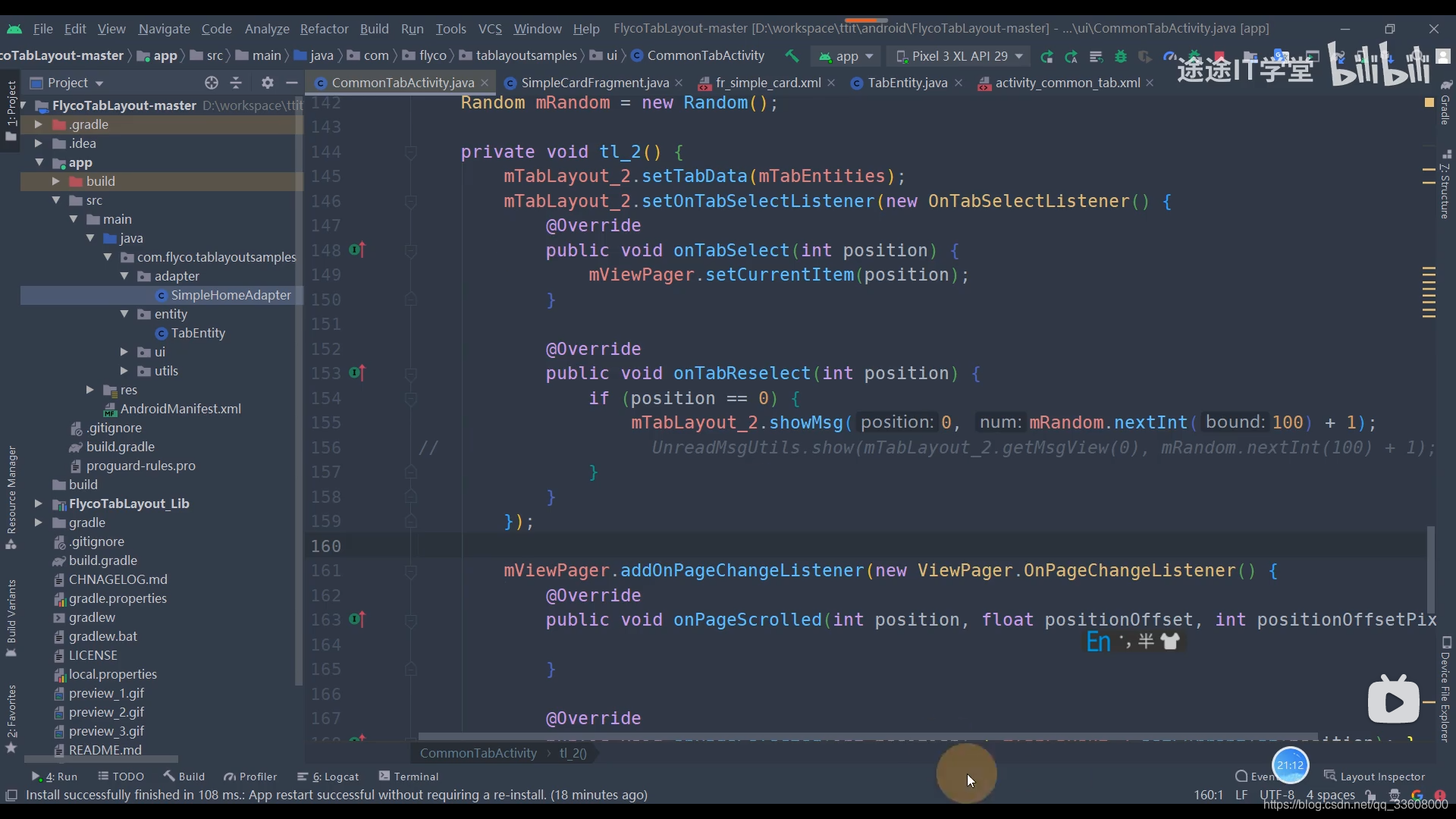Open the 4: Run tool window

pos(55,777)
